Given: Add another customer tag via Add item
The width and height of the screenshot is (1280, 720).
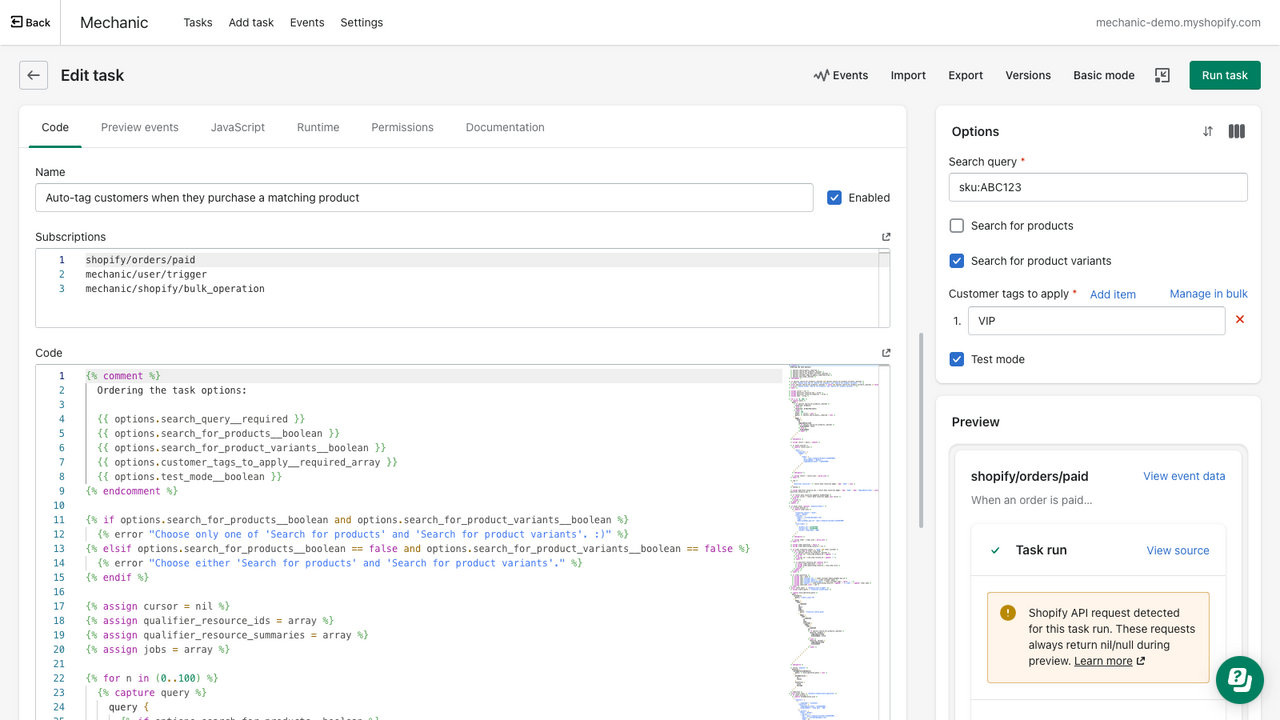Looking at the screenshot, I should tap(1113, 293).
